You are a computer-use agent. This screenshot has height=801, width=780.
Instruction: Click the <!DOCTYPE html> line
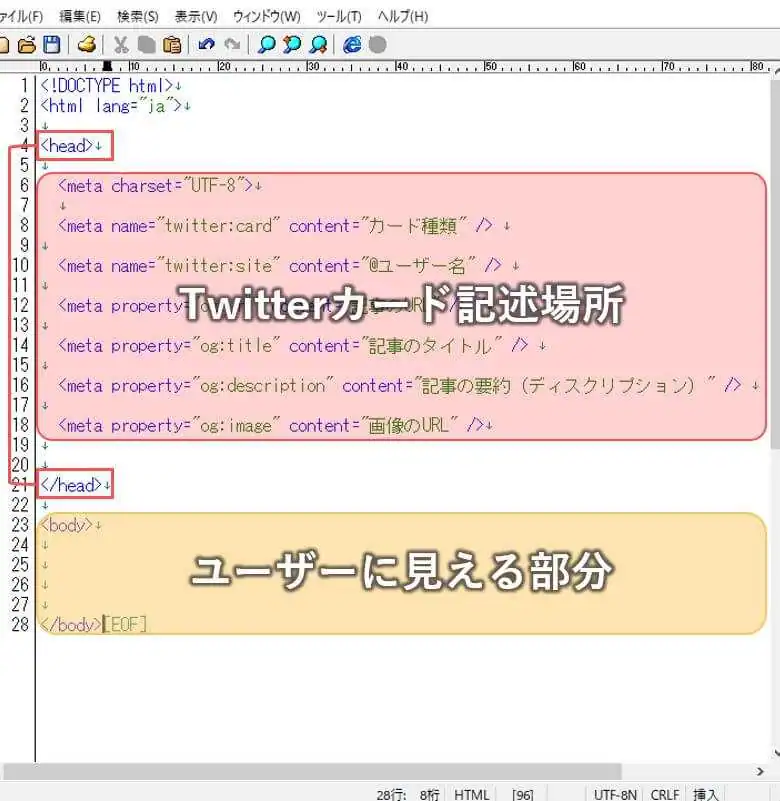[111, 85]
